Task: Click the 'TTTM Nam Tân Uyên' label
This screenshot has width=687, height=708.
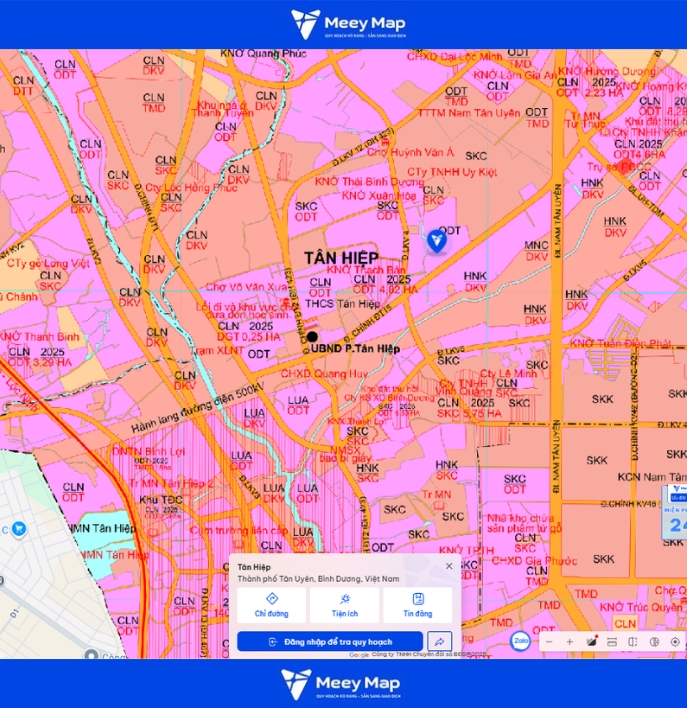Action: (469, 113)
